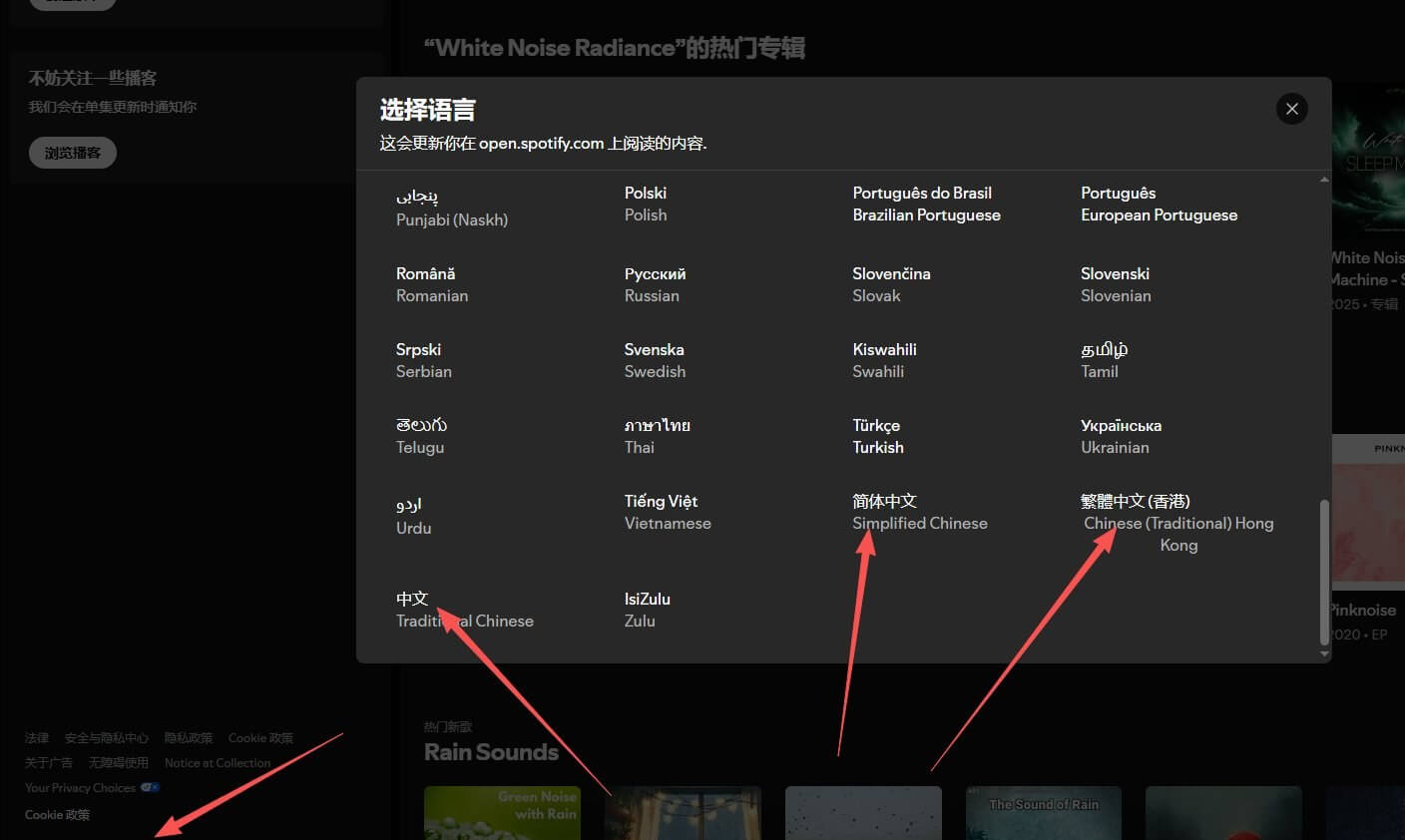Select Telugu language option
This screenshot has width=1405, height=840.
(x=421, y=436)
